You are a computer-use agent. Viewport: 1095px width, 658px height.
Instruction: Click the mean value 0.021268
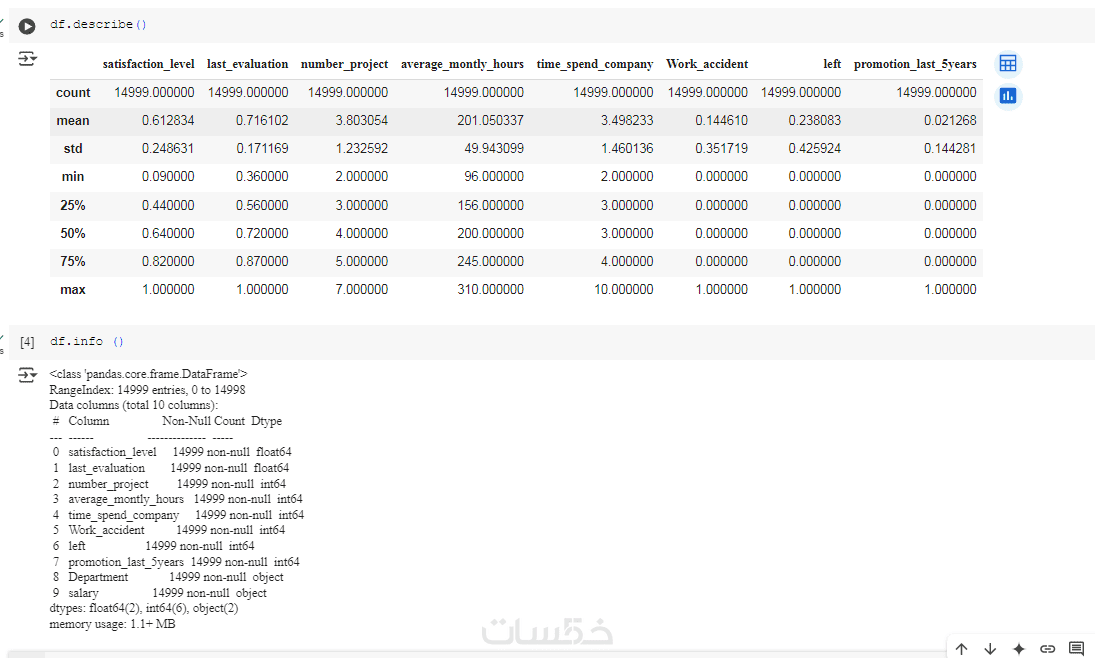(950, 121)
